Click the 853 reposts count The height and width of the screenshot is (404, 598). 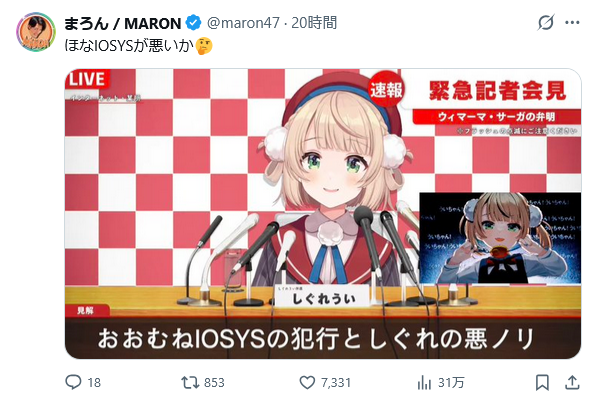pos(214,383)
